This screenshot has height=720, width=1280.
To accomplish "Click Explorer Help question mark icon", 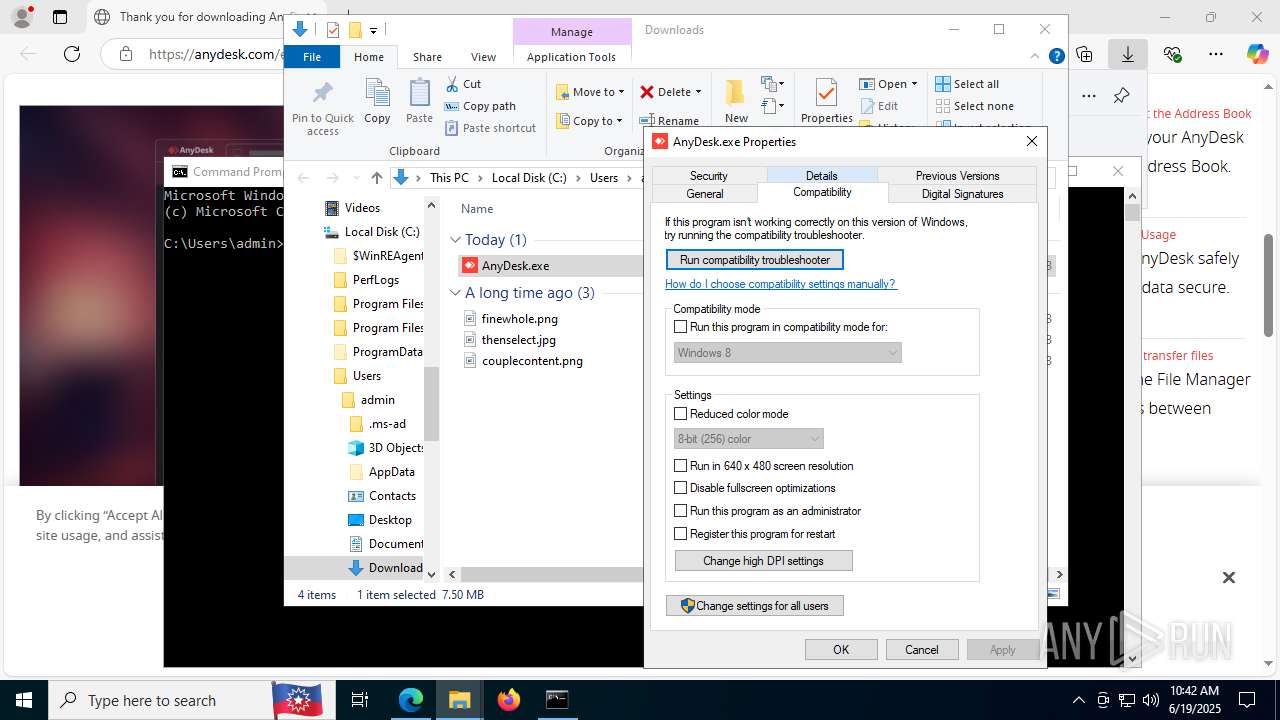I will tap(1056, 57).
